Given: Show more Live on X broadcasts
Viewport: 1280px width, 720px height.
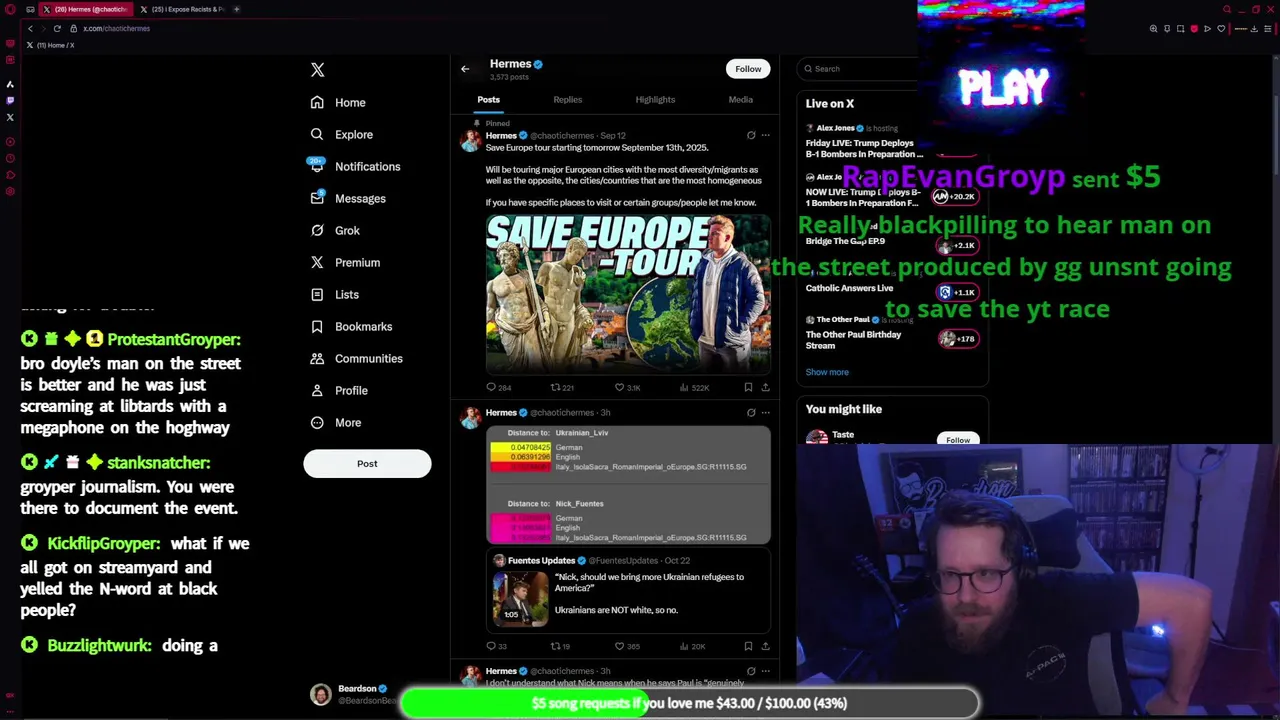Looking at the screenshot, I should click(x=827, y=372).
